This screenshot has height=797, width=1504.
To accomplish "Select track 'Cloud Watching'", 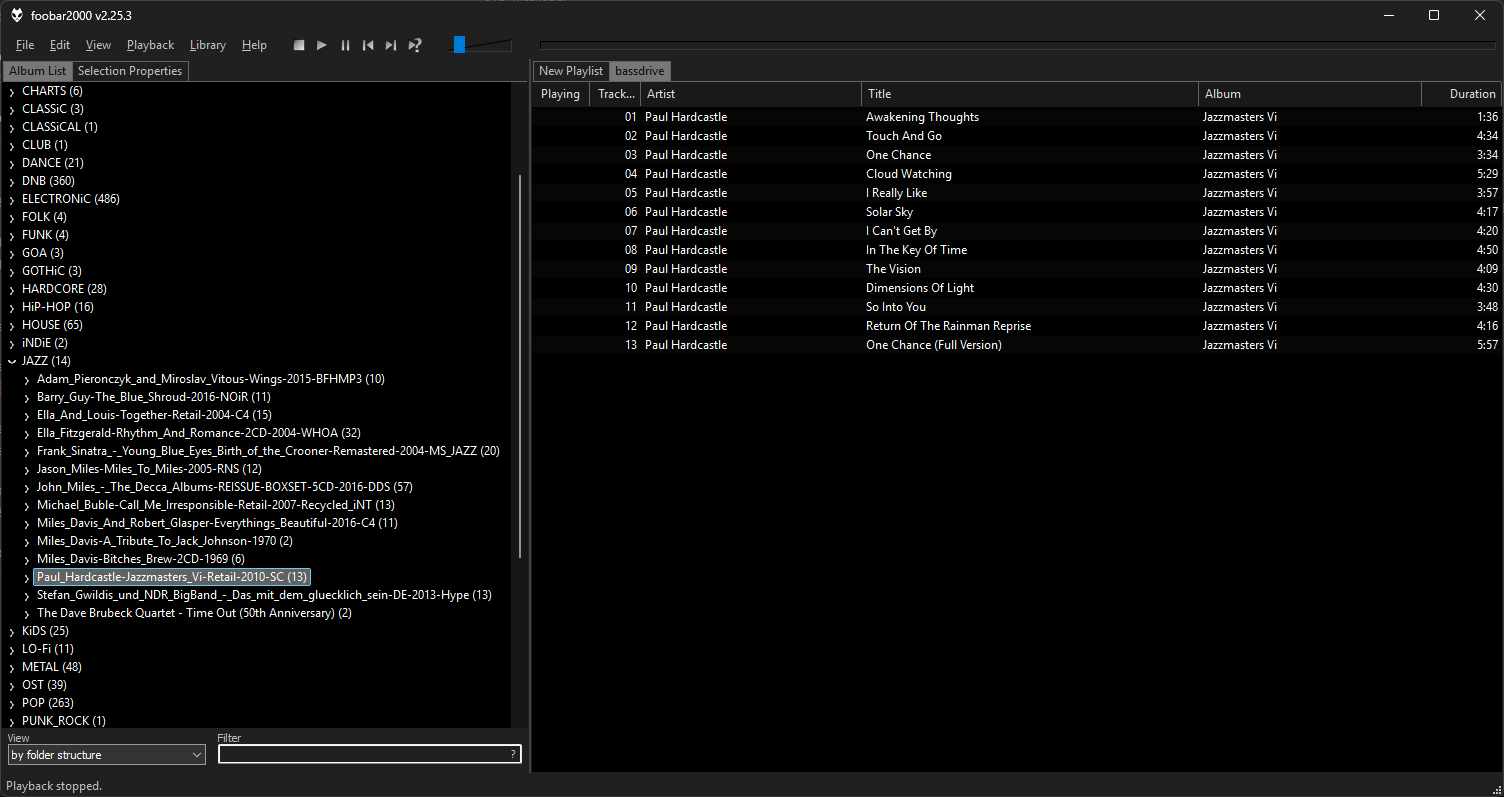I will [x=909, y=174].
